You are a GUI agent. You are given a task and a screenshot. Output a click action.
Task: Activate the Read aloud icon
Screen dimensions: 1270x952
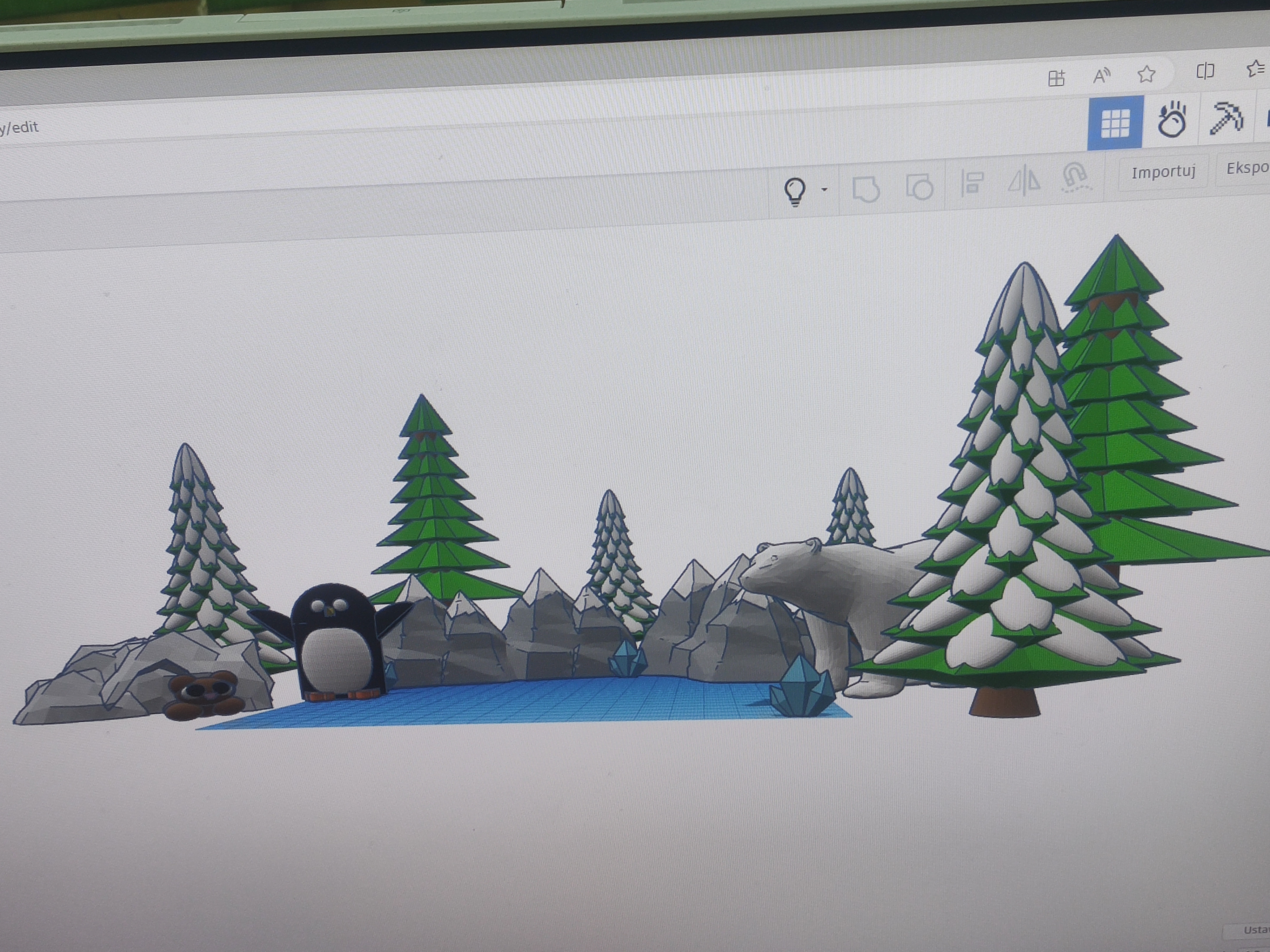[x=1101, y=76]
